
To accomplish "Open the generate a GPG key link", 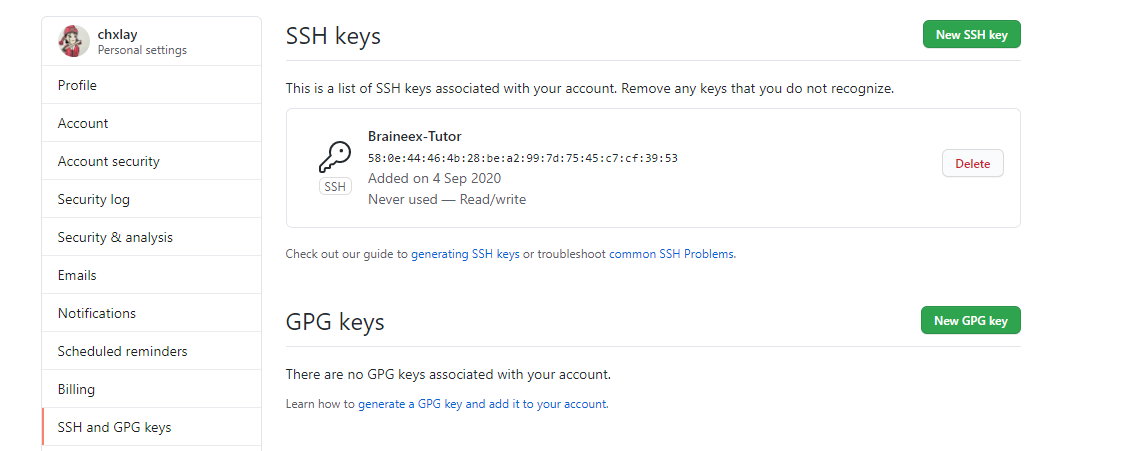I will [482, 405].
